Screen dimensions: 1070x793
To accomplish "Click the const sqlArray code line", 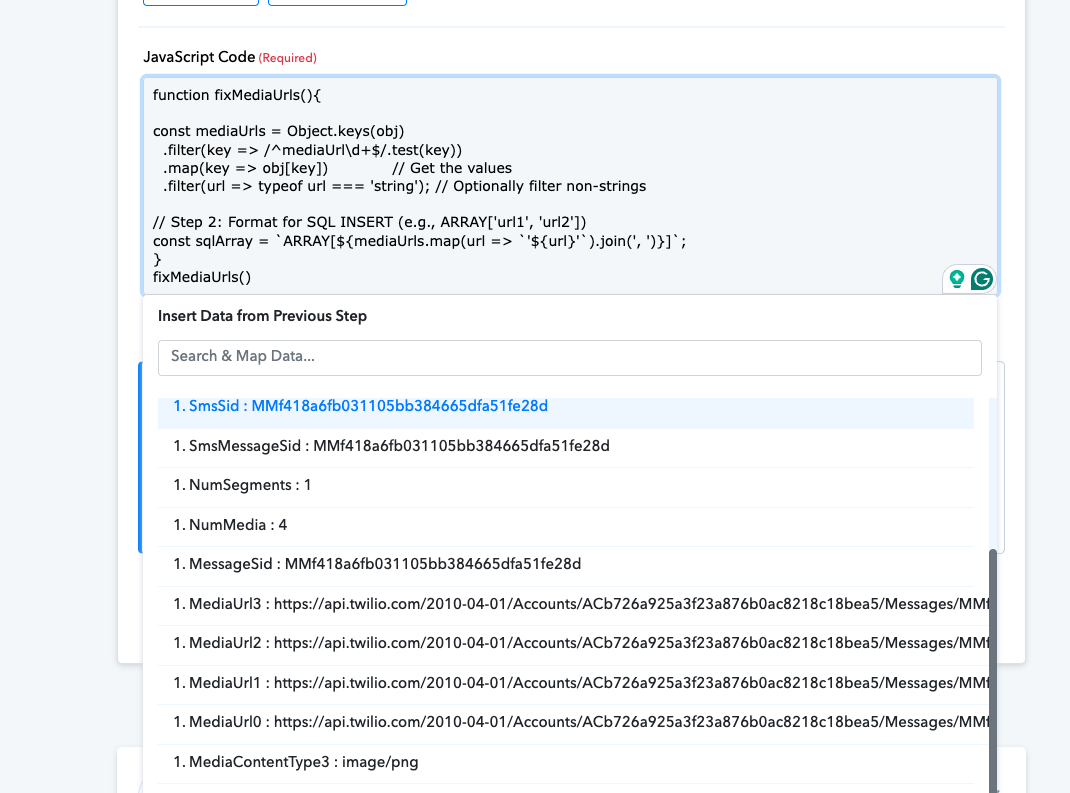I will tap(419, 241).
